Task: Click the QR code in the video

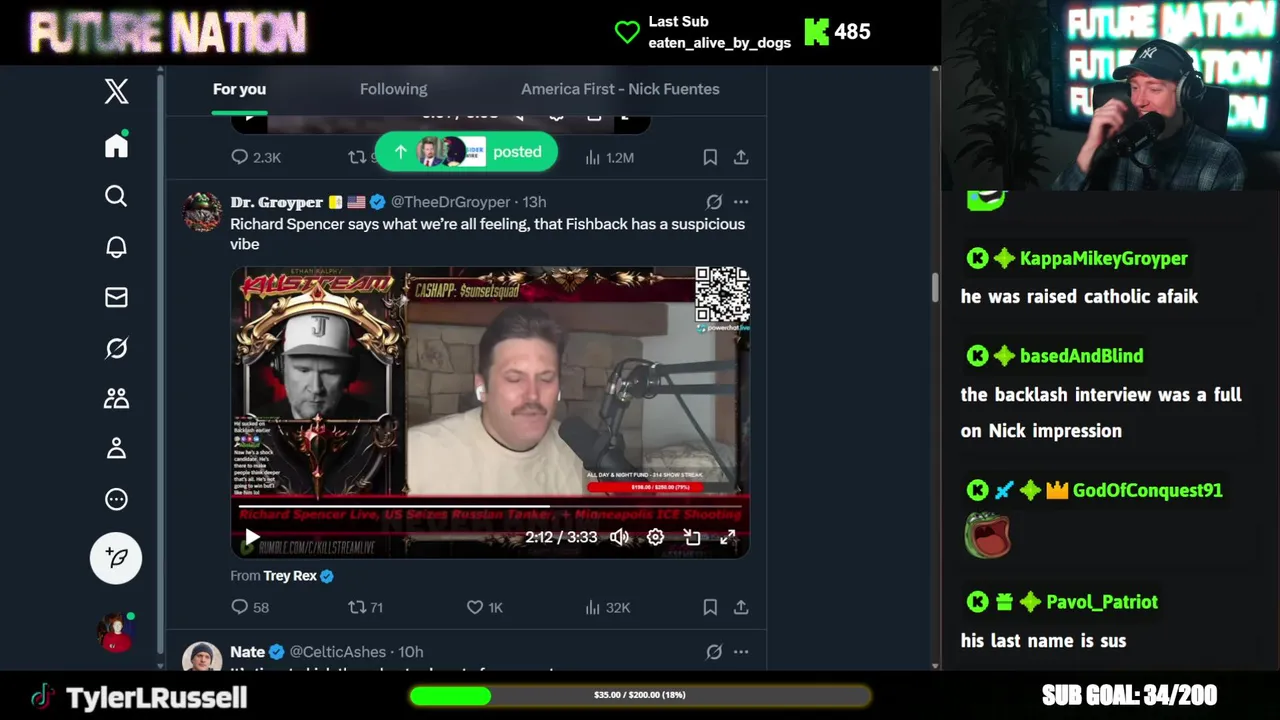Action: click(722, 294)
